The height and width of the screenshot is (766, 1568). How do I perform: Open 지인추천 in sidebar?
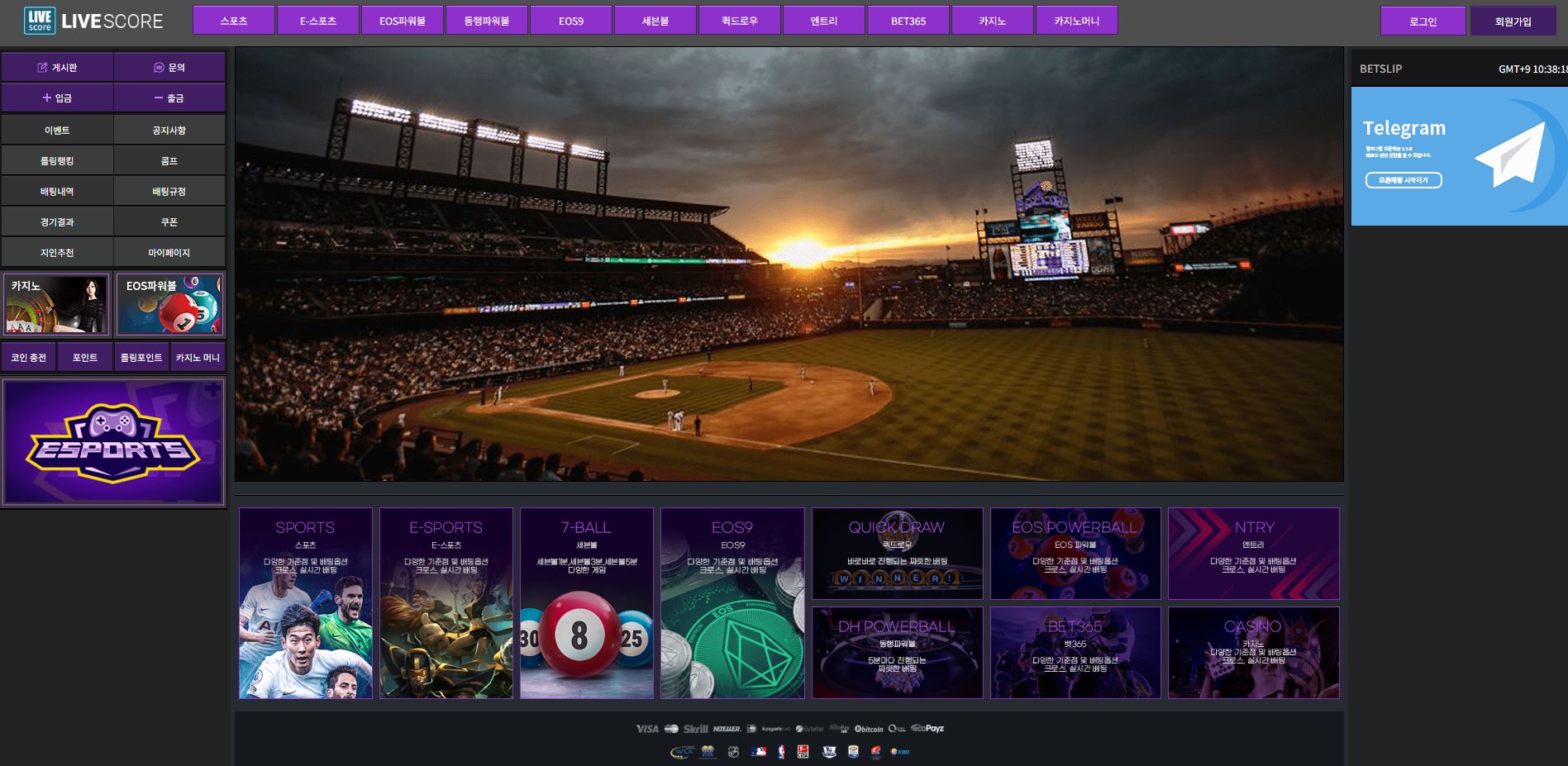(57, 252)
